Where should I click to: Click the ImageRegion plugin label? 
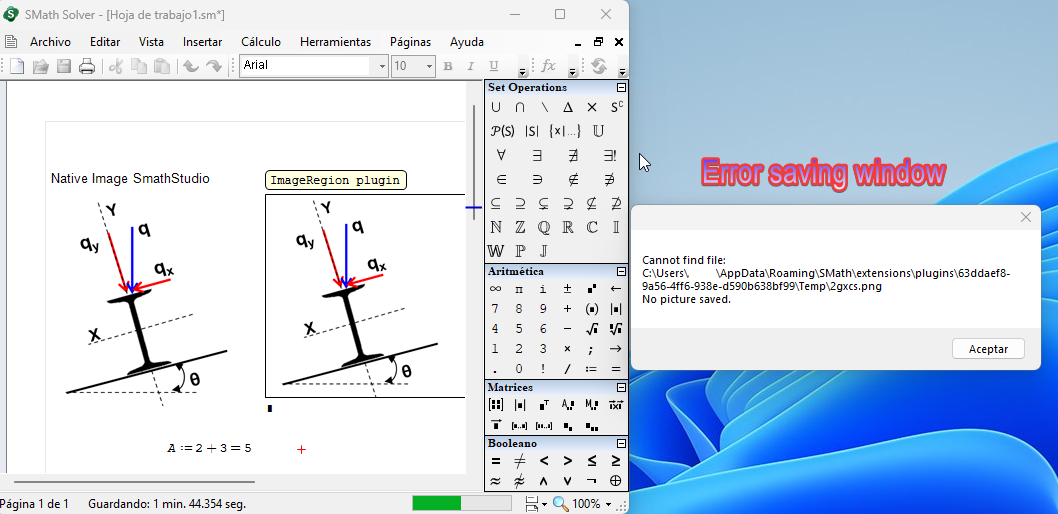pyautogui.click(x=335, y=181)
